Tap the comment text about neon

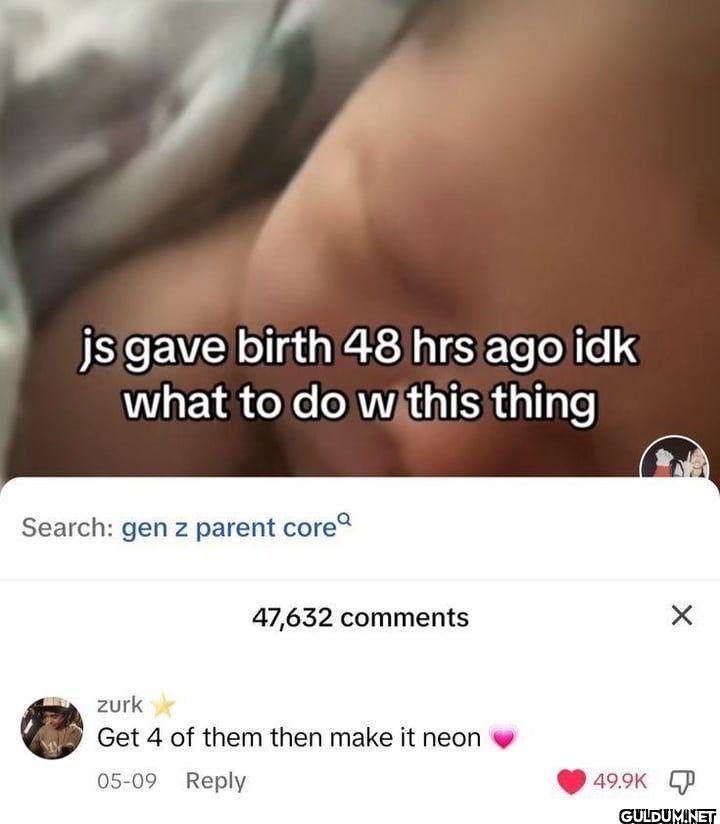pyautogui.click(x=289, y=738)
